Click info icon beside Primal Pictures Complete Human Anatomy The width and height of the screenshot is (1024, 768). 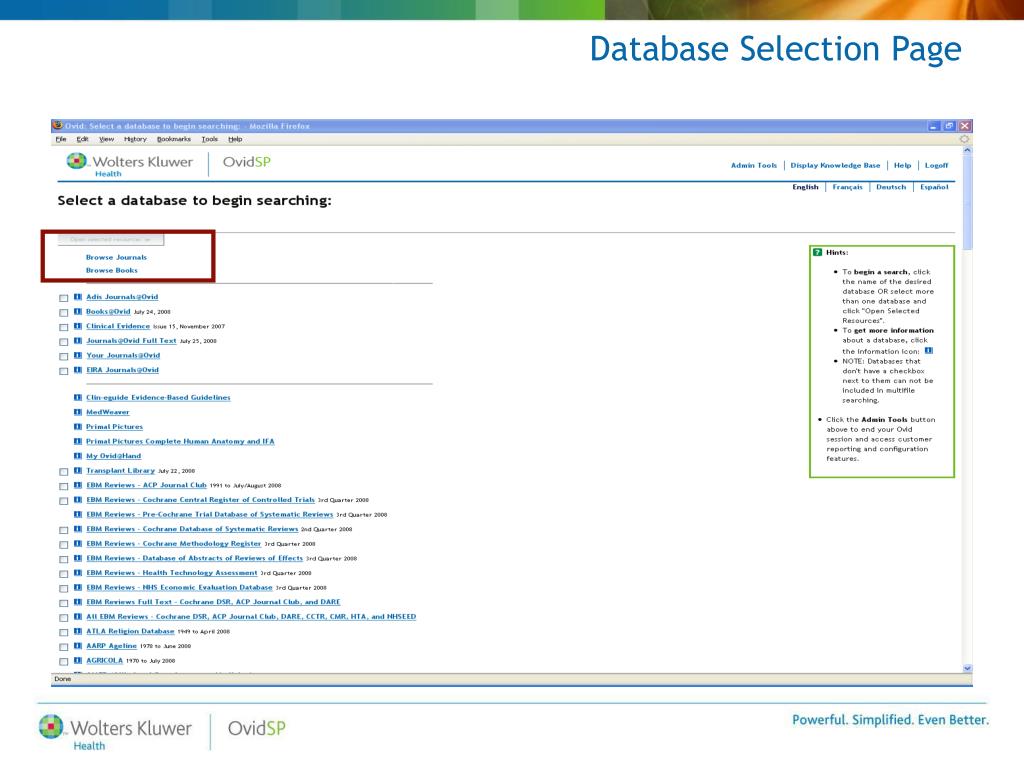[78, 441]
